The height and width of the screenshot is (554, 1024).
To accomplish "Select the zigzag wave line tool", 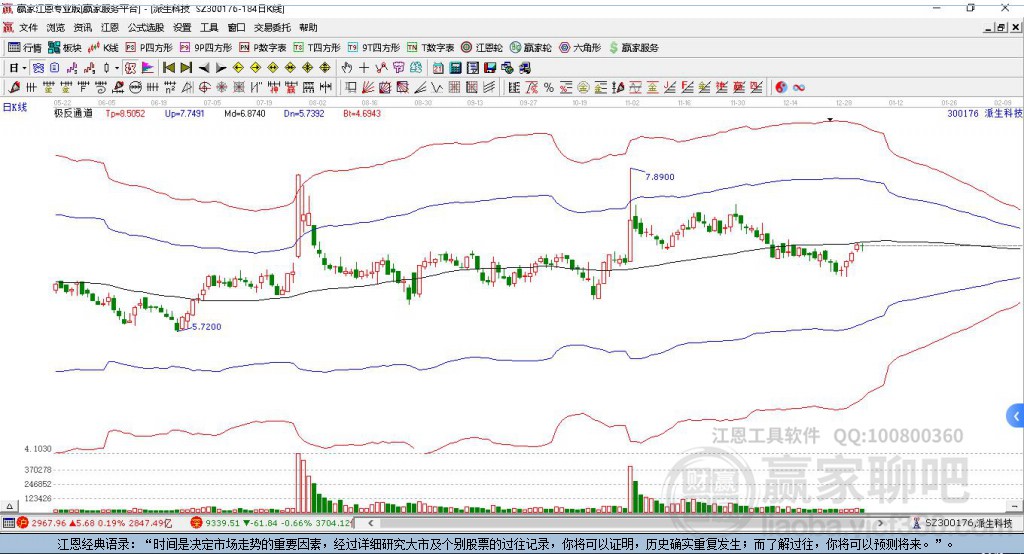I will pos(437,88).
